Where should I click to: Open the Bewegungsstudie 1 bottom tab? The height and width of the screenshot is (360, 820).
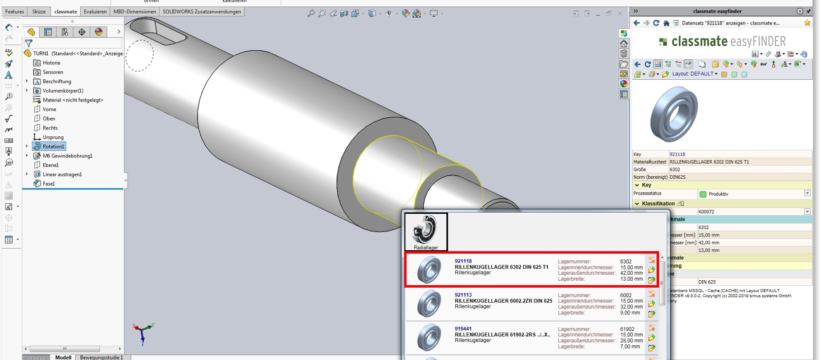(101, 357)
